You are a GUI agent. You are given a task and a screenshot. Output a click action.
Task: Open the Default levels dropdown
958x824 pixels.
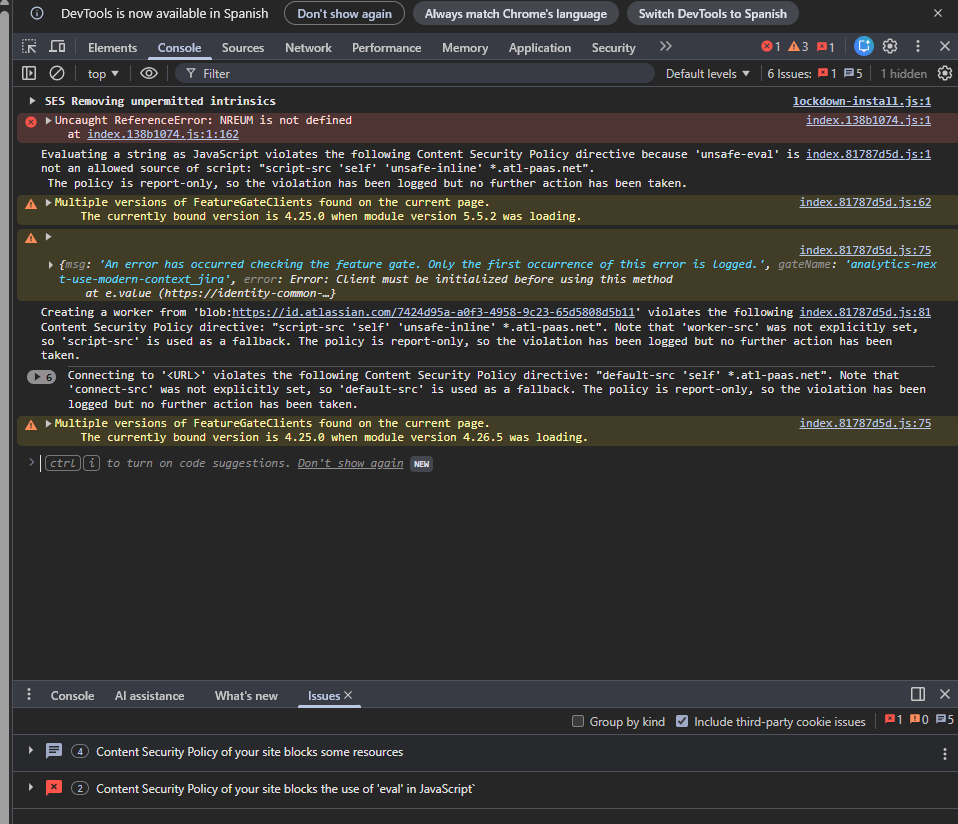click(x=708, y=73)
